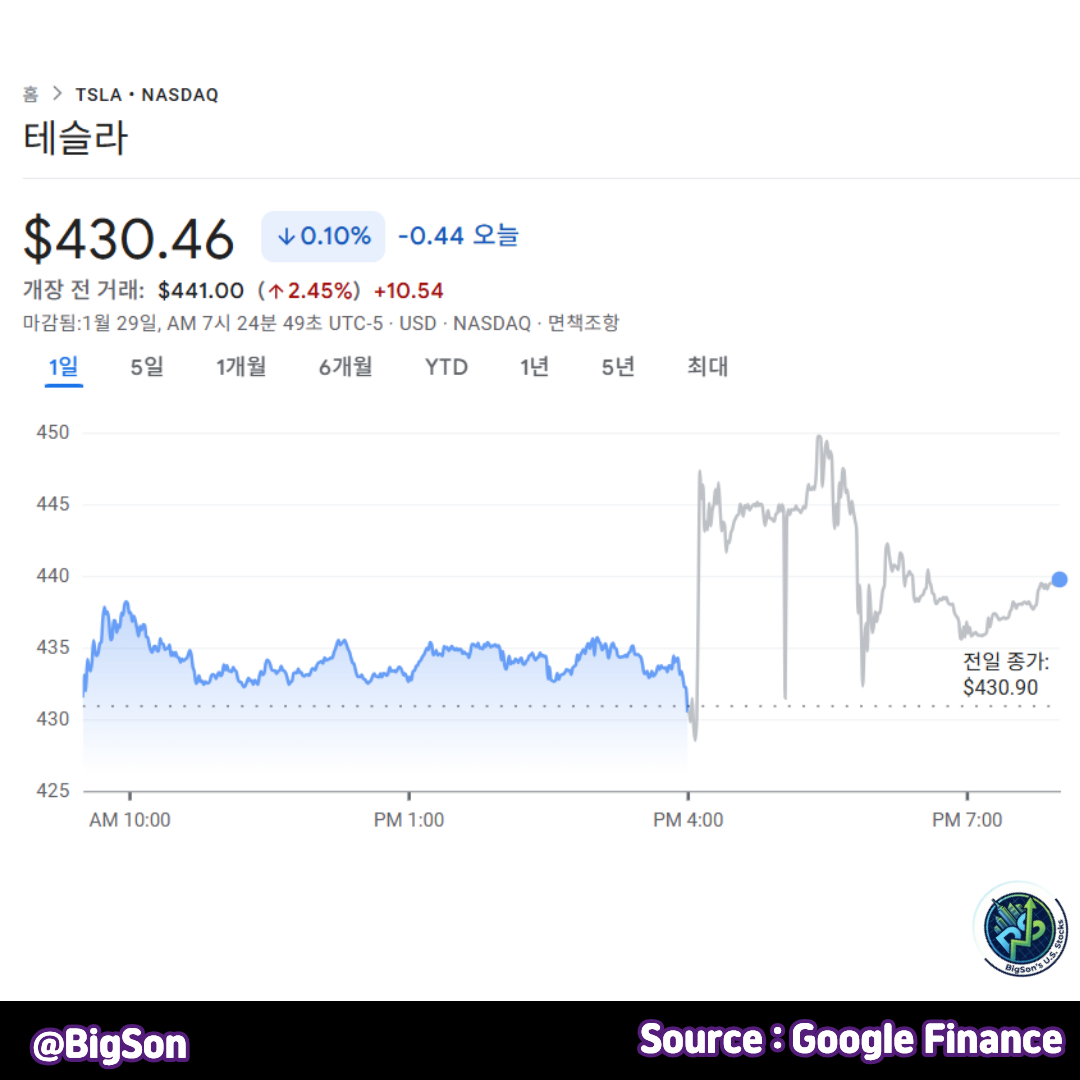Click the breadcrumb chevron next to 홈
This screenshot has width=1080, height=1080.
click(58, 94)
